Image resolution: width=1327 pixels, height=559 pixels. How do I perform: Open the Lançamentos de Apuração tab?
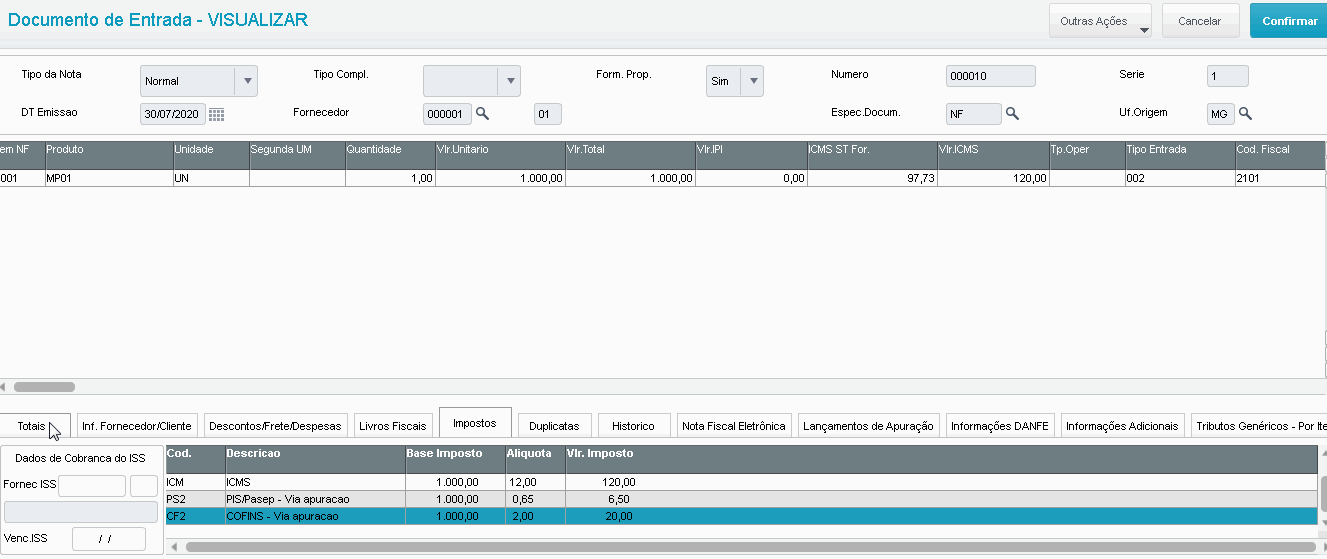pyautogui.click(x=868, y=426)
